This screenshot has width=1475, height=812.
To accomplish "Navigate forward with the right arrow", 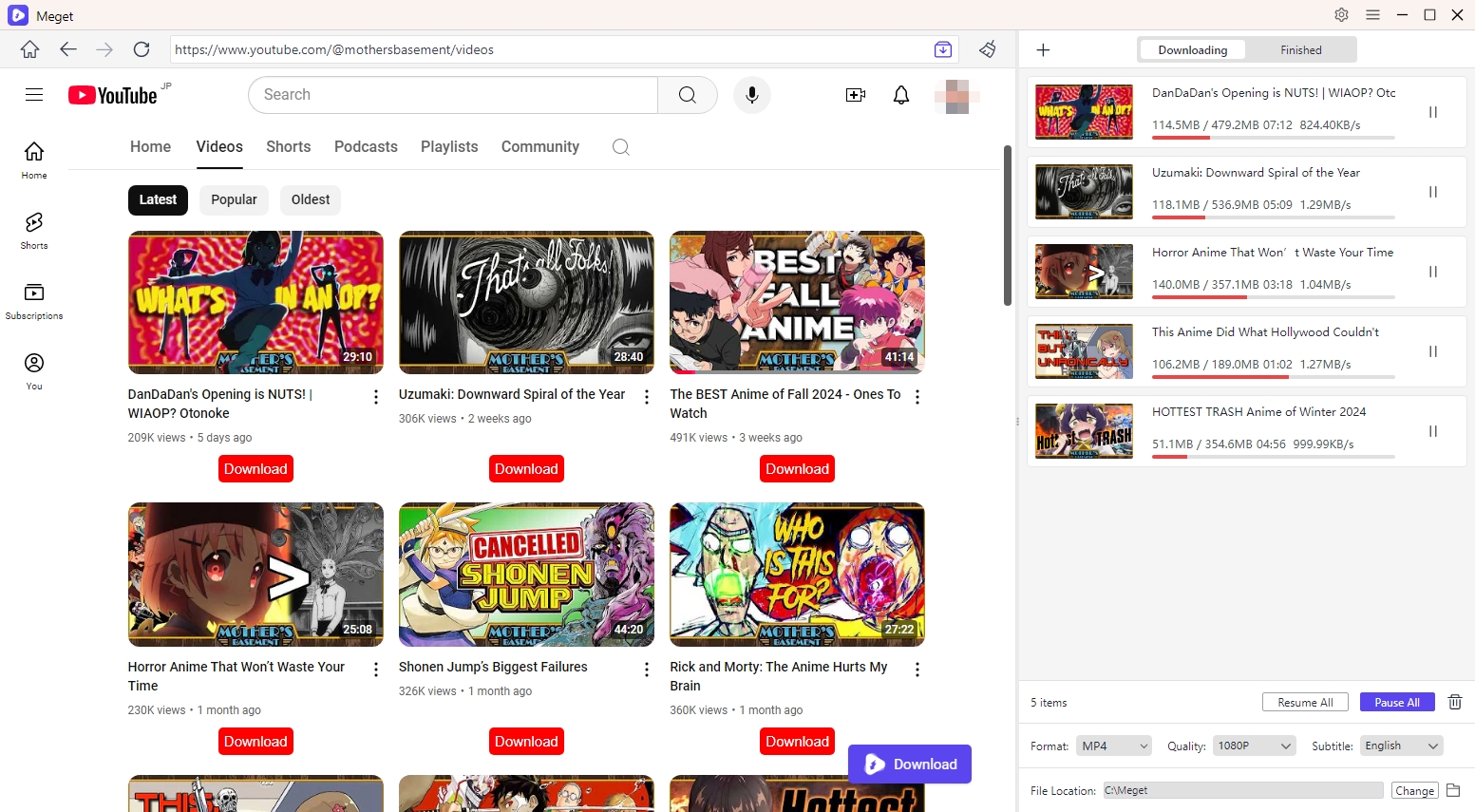I will point(104,49).
